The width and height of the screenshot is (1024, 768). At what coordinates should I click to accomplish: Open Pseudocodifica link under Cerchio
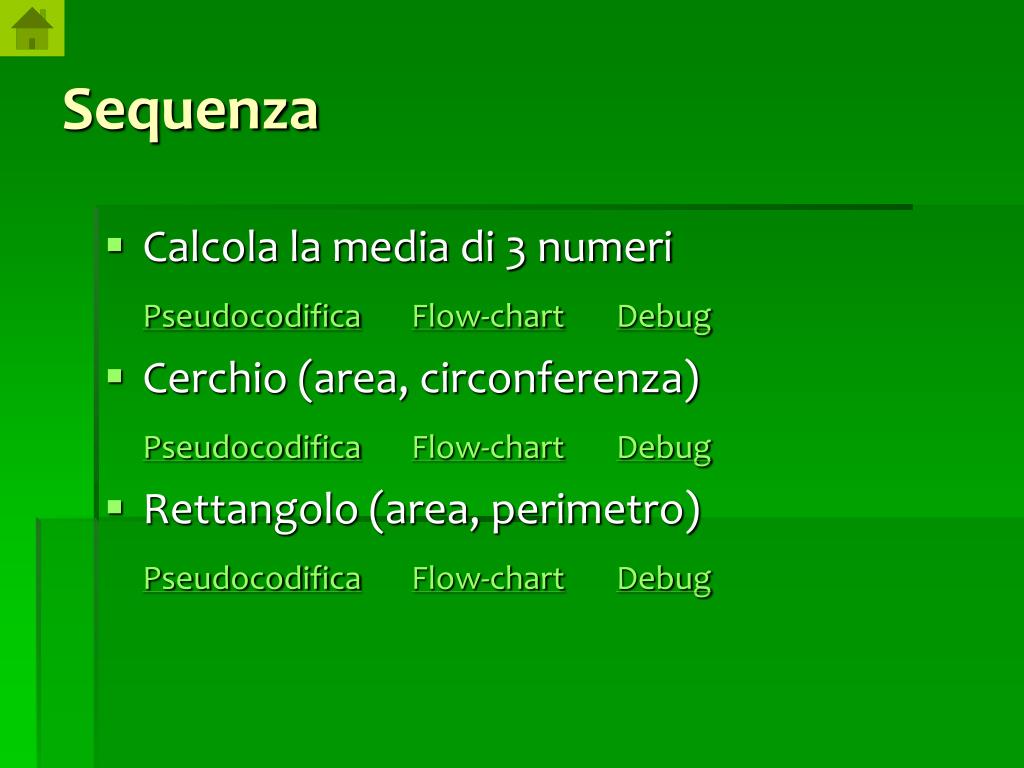pos(252,448)
